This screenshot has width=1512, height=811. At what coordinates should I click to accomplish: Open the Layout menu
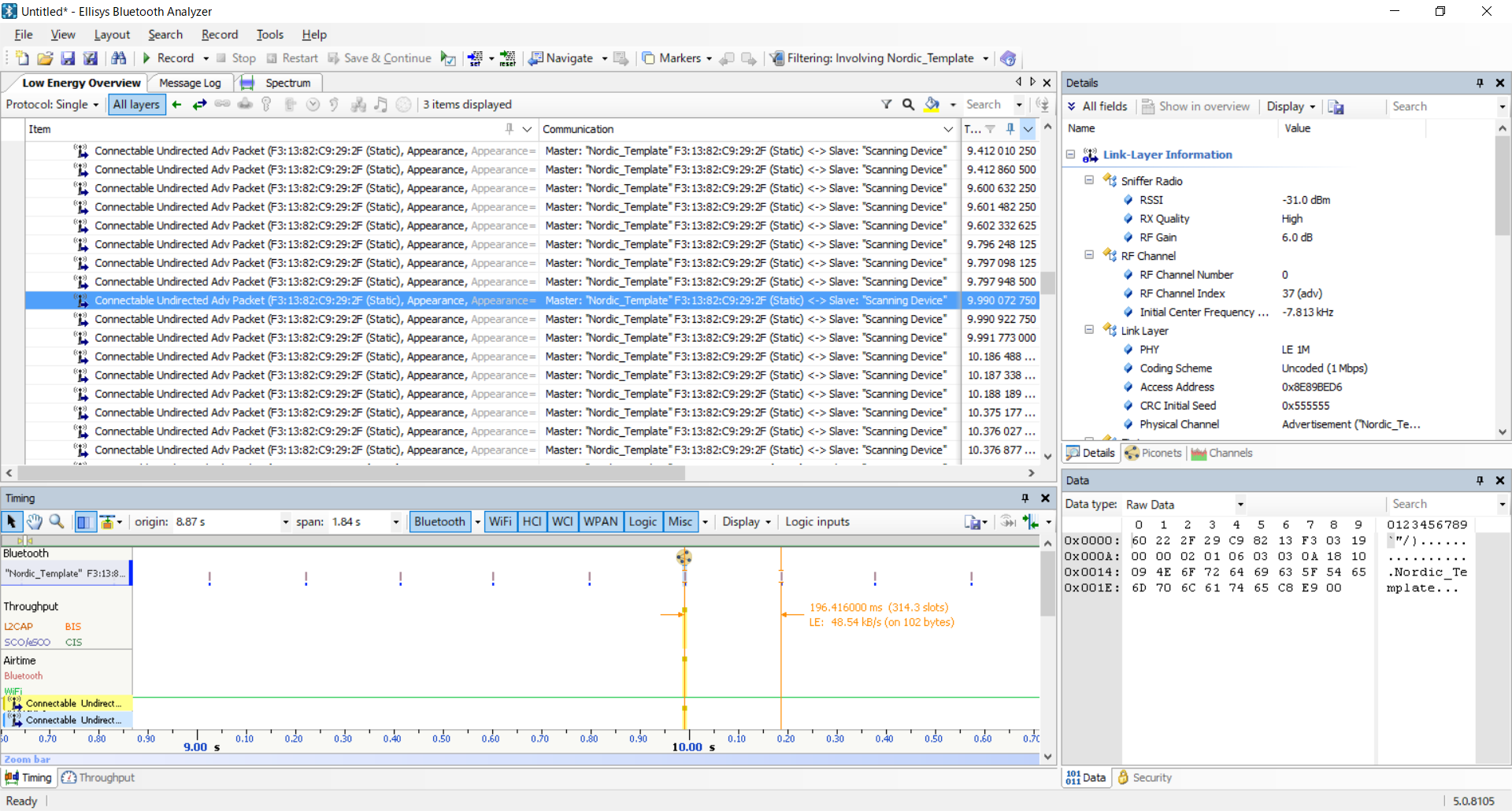112,35
